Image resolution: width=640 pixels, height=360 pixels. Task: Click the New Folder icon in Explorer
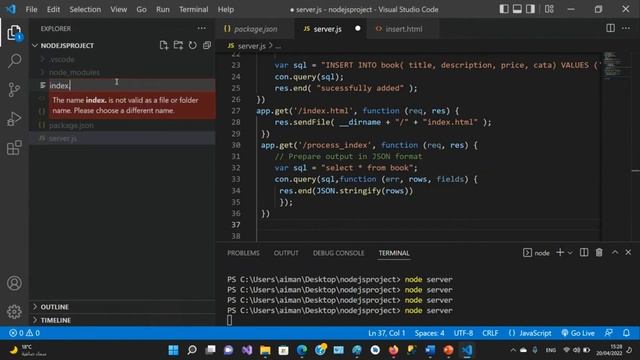tap(178, 45)
